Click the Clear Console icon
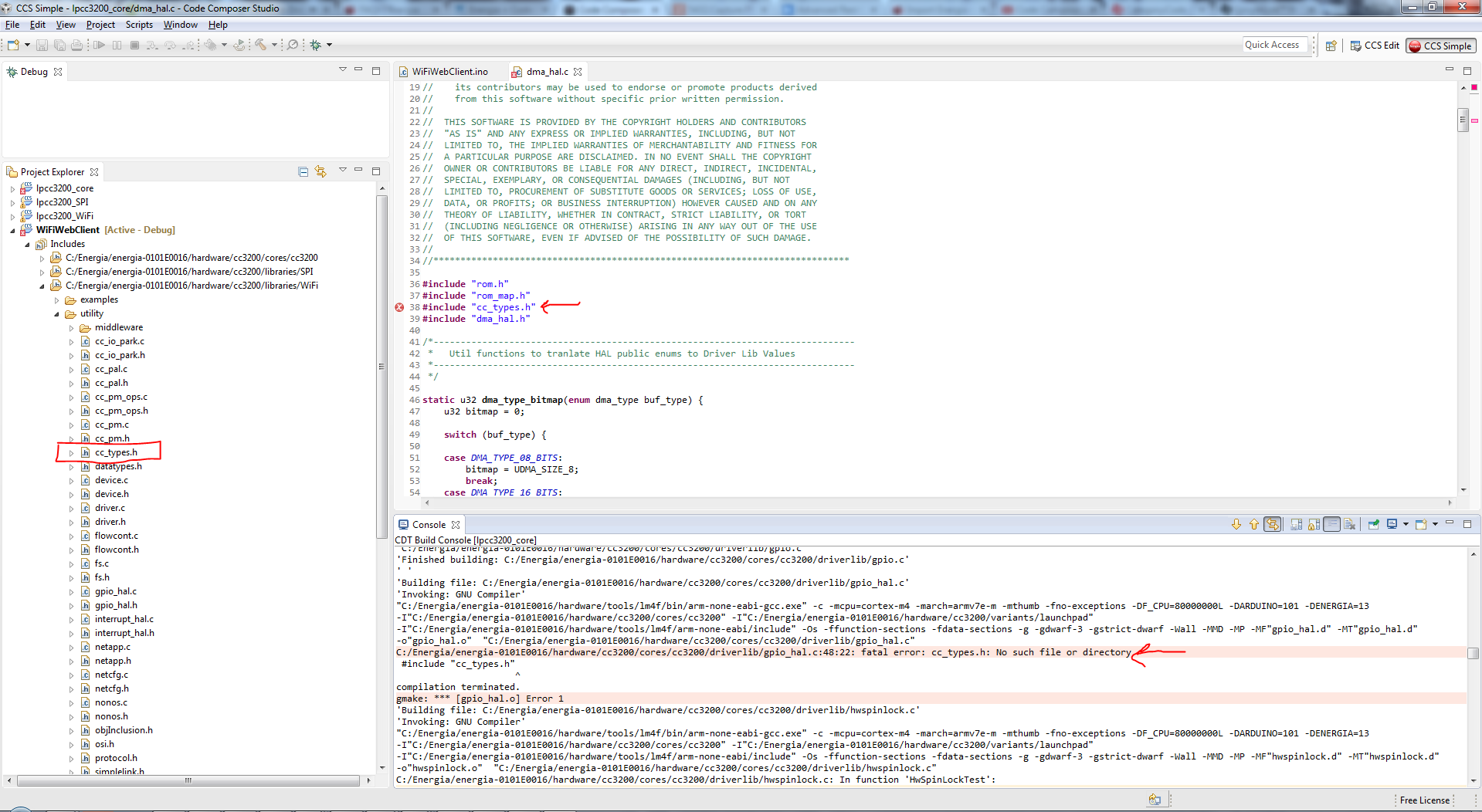 [1349, 524]
